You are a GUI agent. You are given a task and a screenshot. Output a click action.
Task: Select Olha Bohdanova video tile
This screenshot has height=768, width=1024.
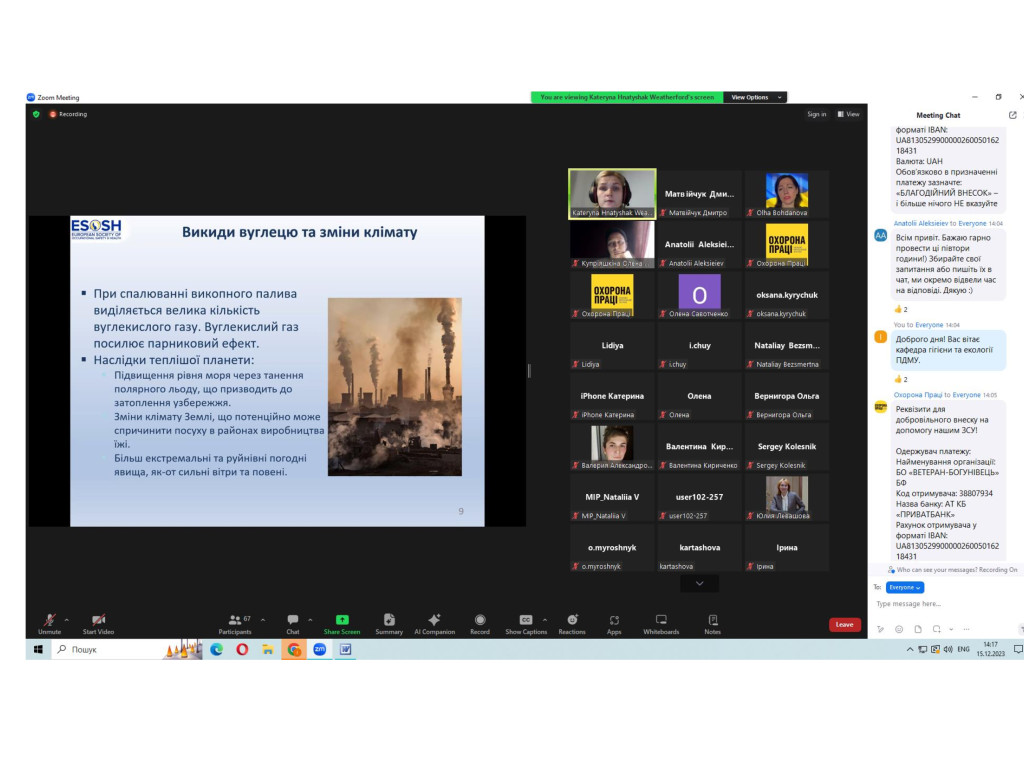(x=786, y=194)
